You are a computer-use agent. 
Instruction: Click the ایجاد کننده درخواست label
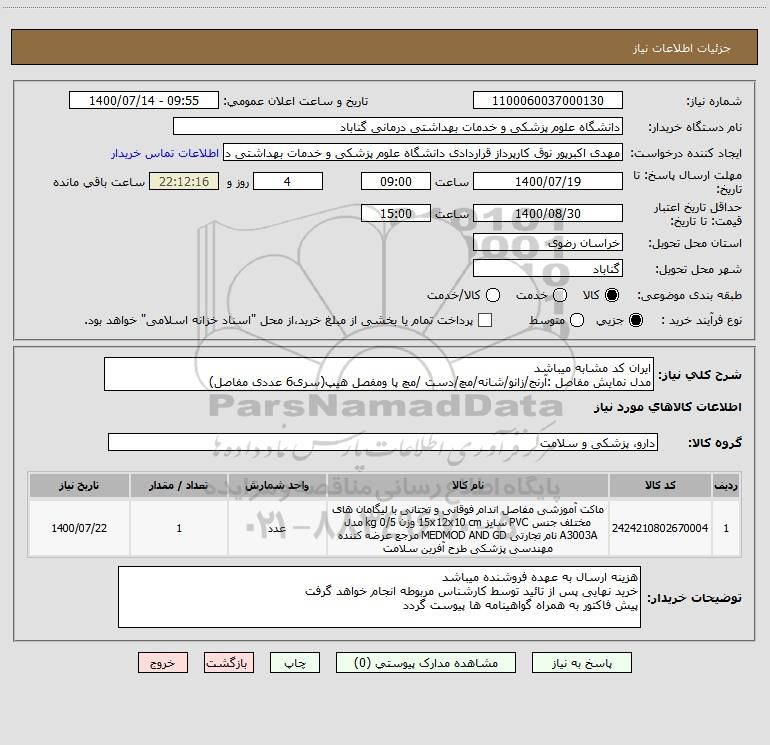[x=686, y=154]
